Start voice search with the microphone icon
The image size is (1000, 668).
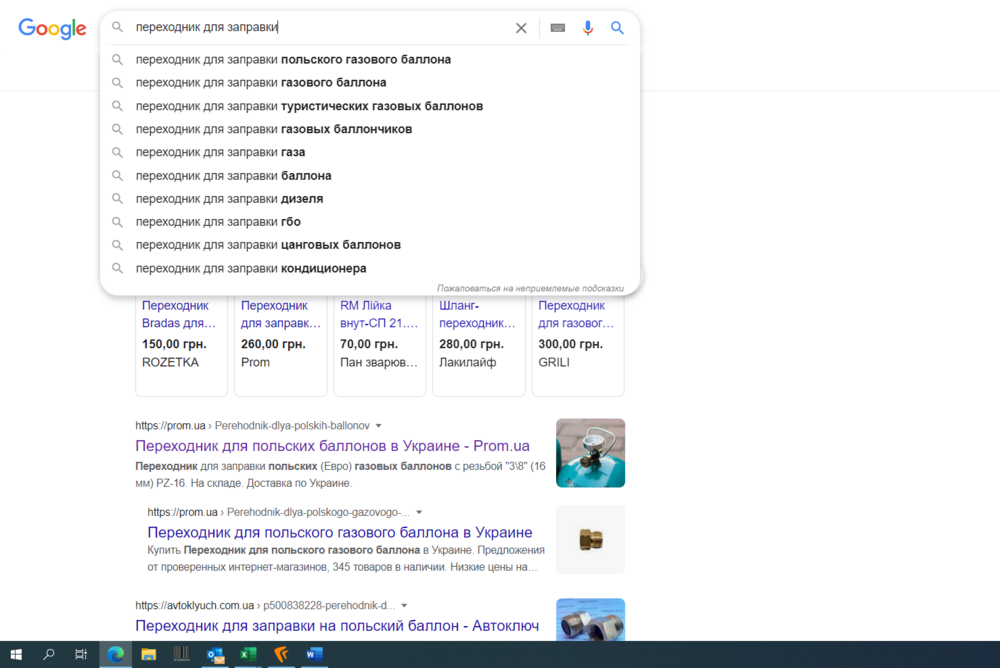click(x=588, y=27)
